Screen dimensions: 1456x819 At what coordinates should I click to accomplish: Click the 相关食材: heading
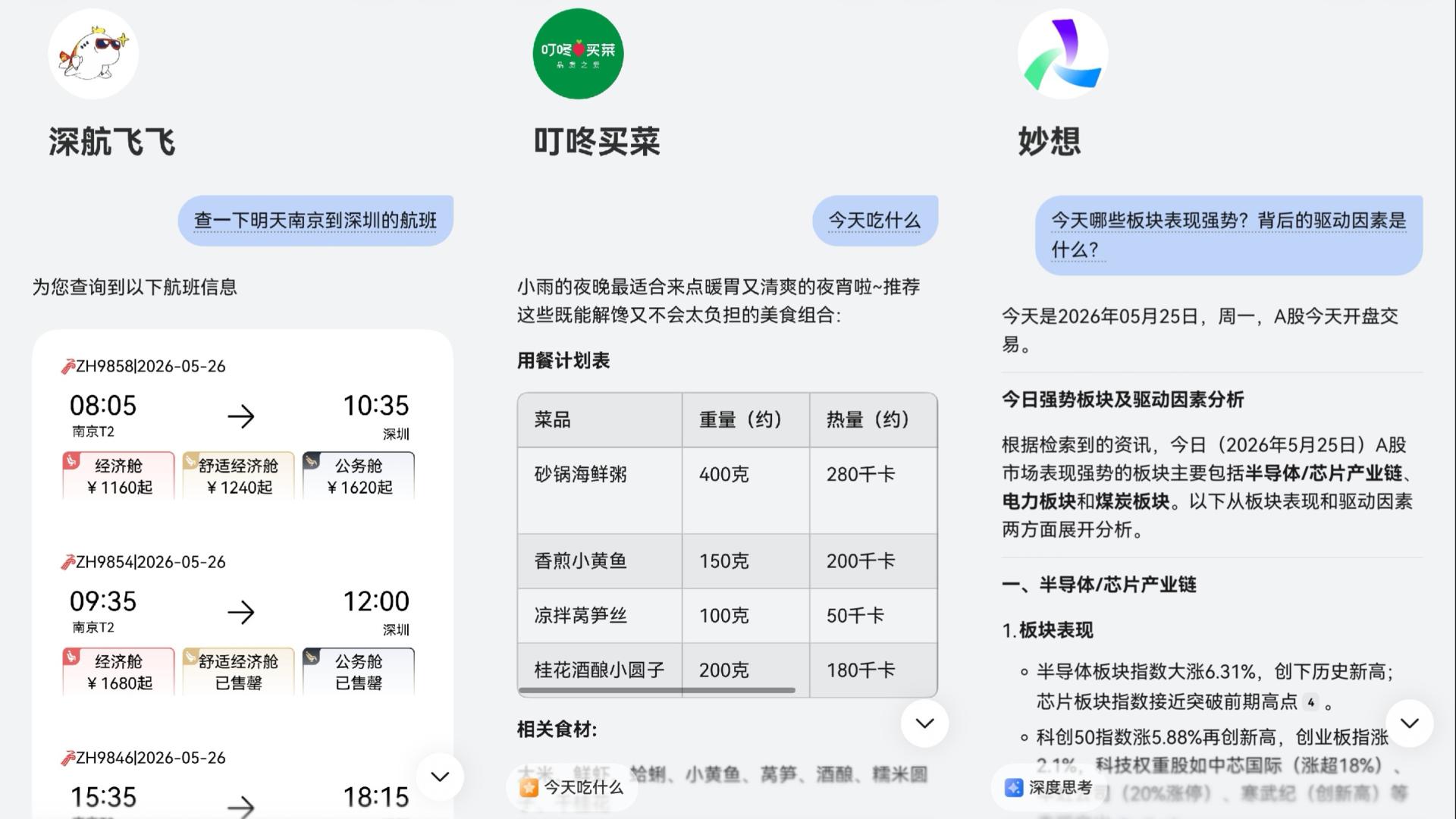point(557,730)
